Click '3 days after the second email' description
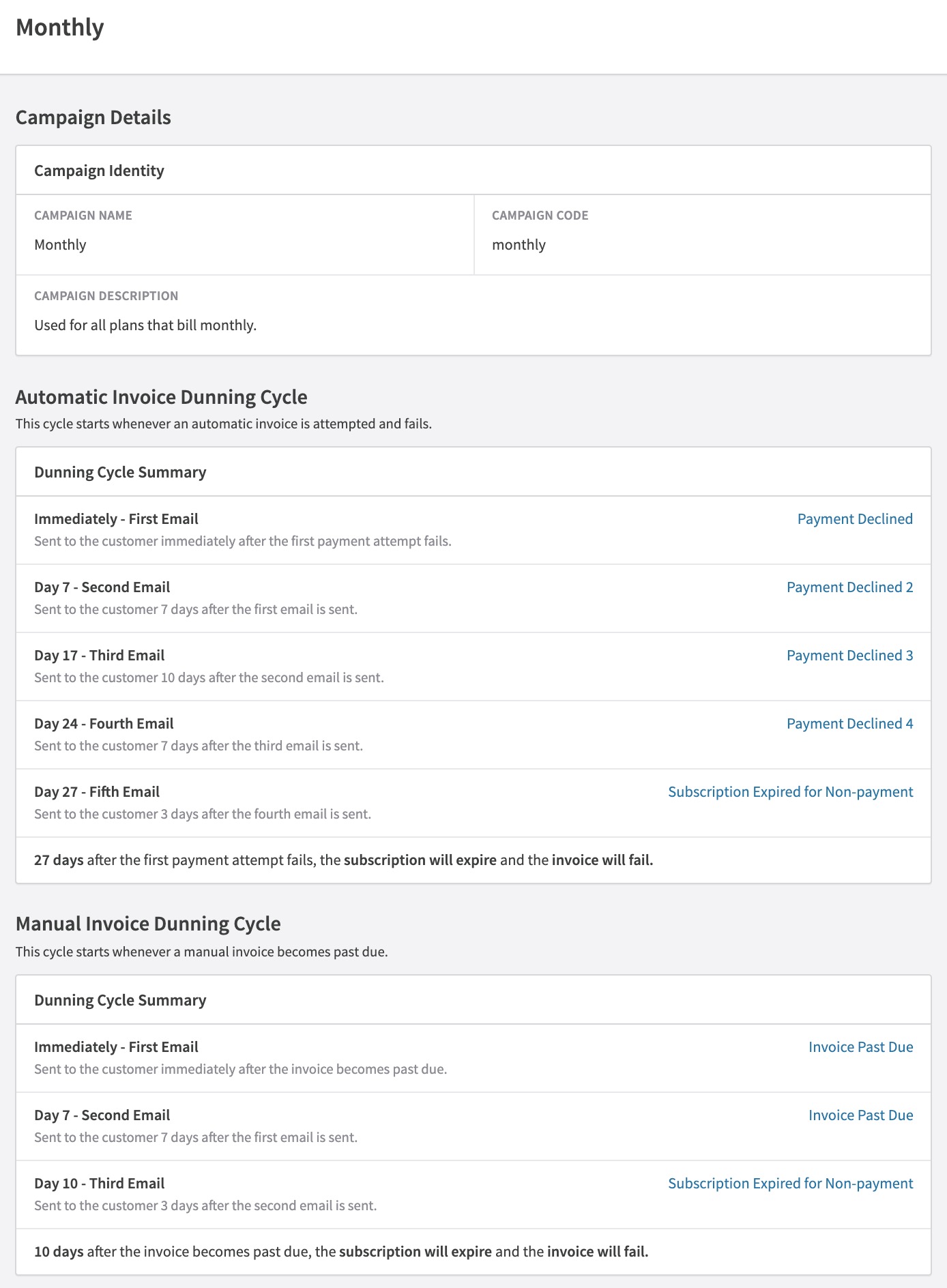The image size is (947, 1288). point(205,1205)
